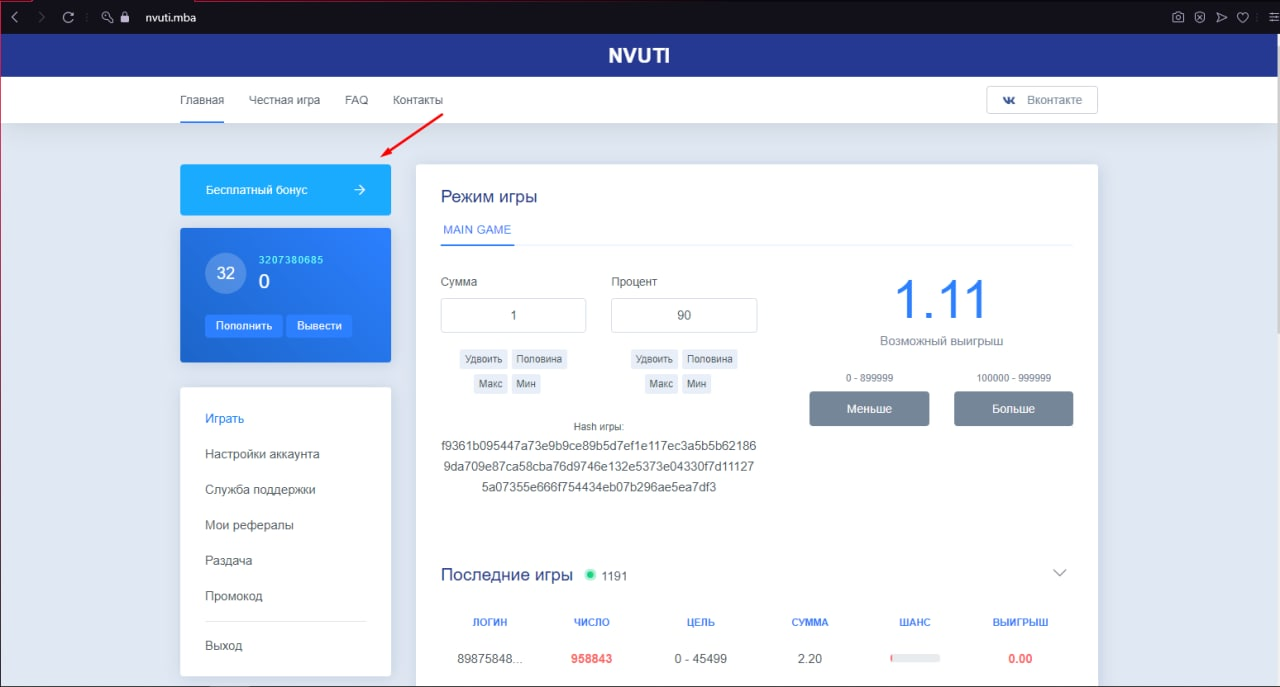Click the ЦЕЛЬ column header
This screenshot has height=687, width=1280.
pos(701,622)
